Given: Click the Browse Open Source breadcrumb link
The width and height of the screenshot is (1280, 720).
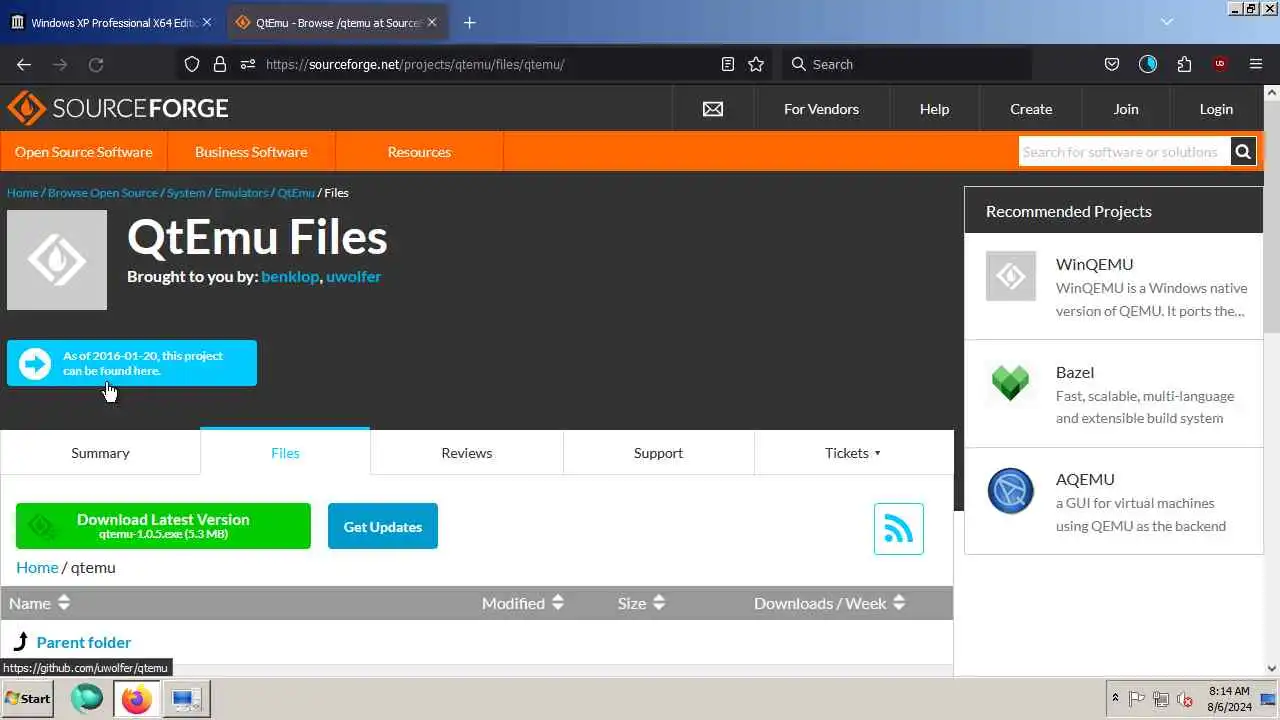Looking at the screenshot, I should point(103,192).
